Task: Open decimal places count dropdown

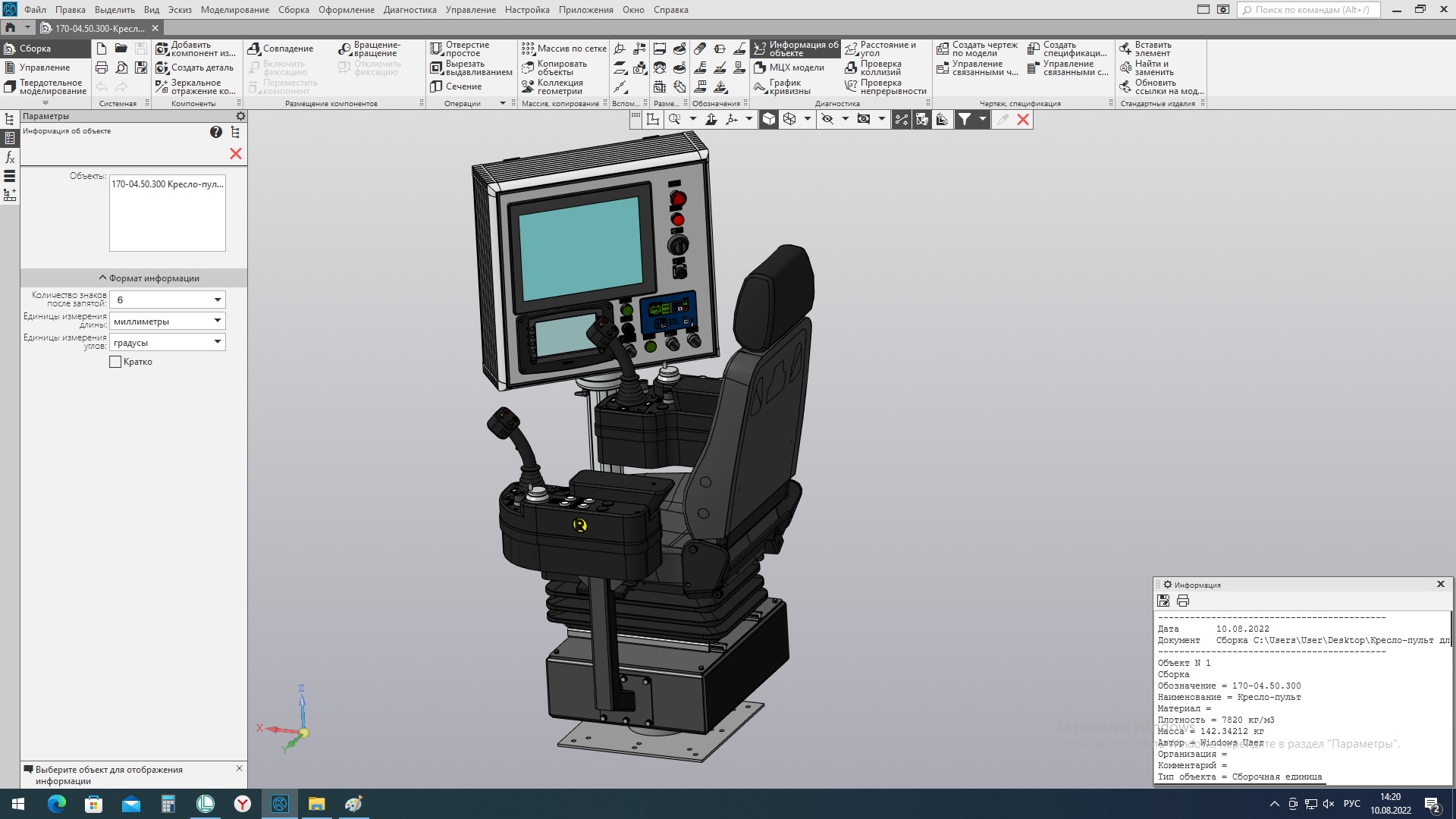Action: [217, 300]
